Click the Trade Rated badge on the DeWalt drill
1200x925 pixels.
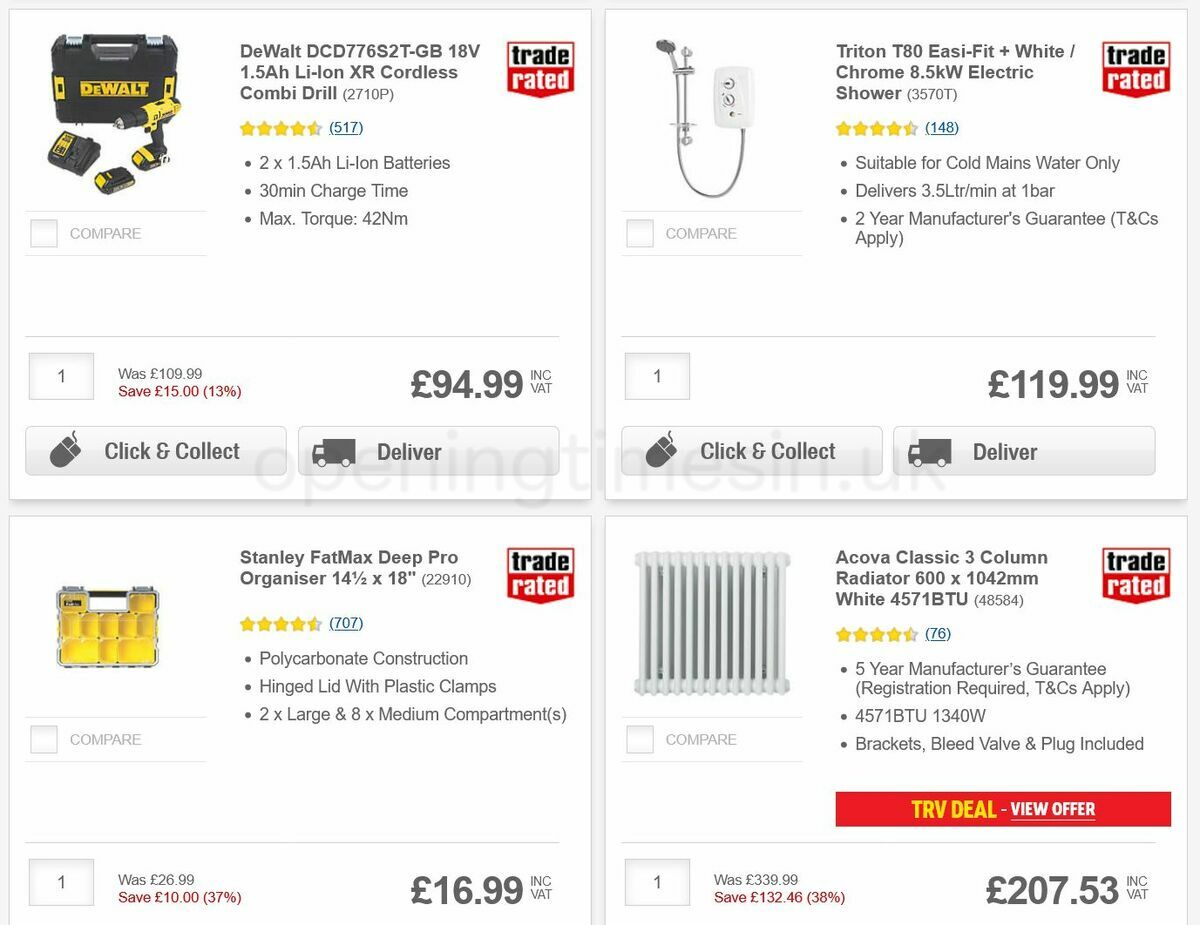pyautogui.click(x=539, y=66)
